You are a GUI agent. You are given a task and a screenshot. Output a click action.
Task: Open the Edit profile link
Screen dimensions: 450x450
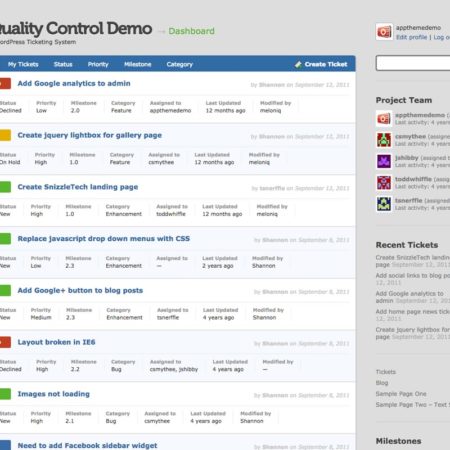411,37
